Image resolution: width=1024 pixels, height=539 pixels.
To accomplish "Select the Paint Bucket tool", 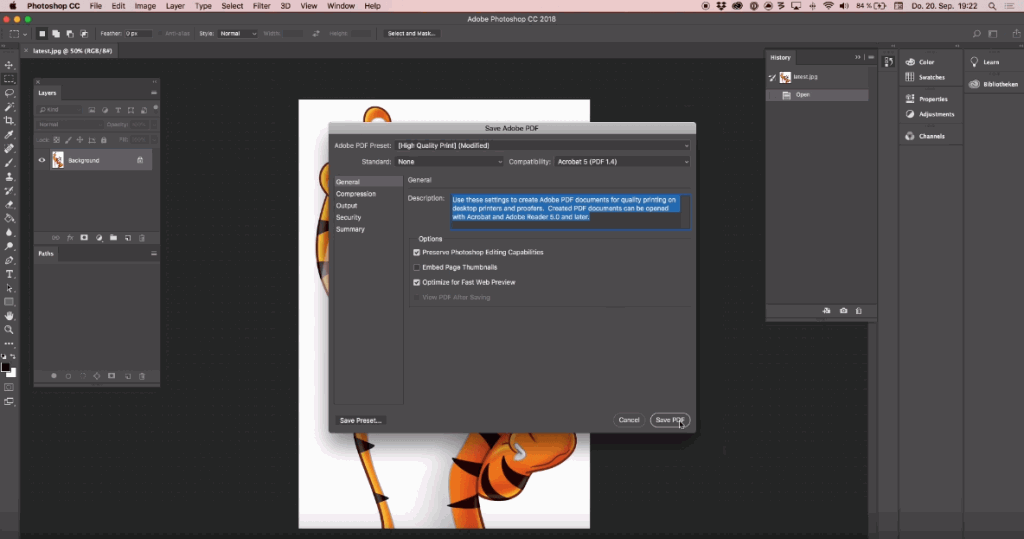I will pyautogui.click(x=9, y=218).
